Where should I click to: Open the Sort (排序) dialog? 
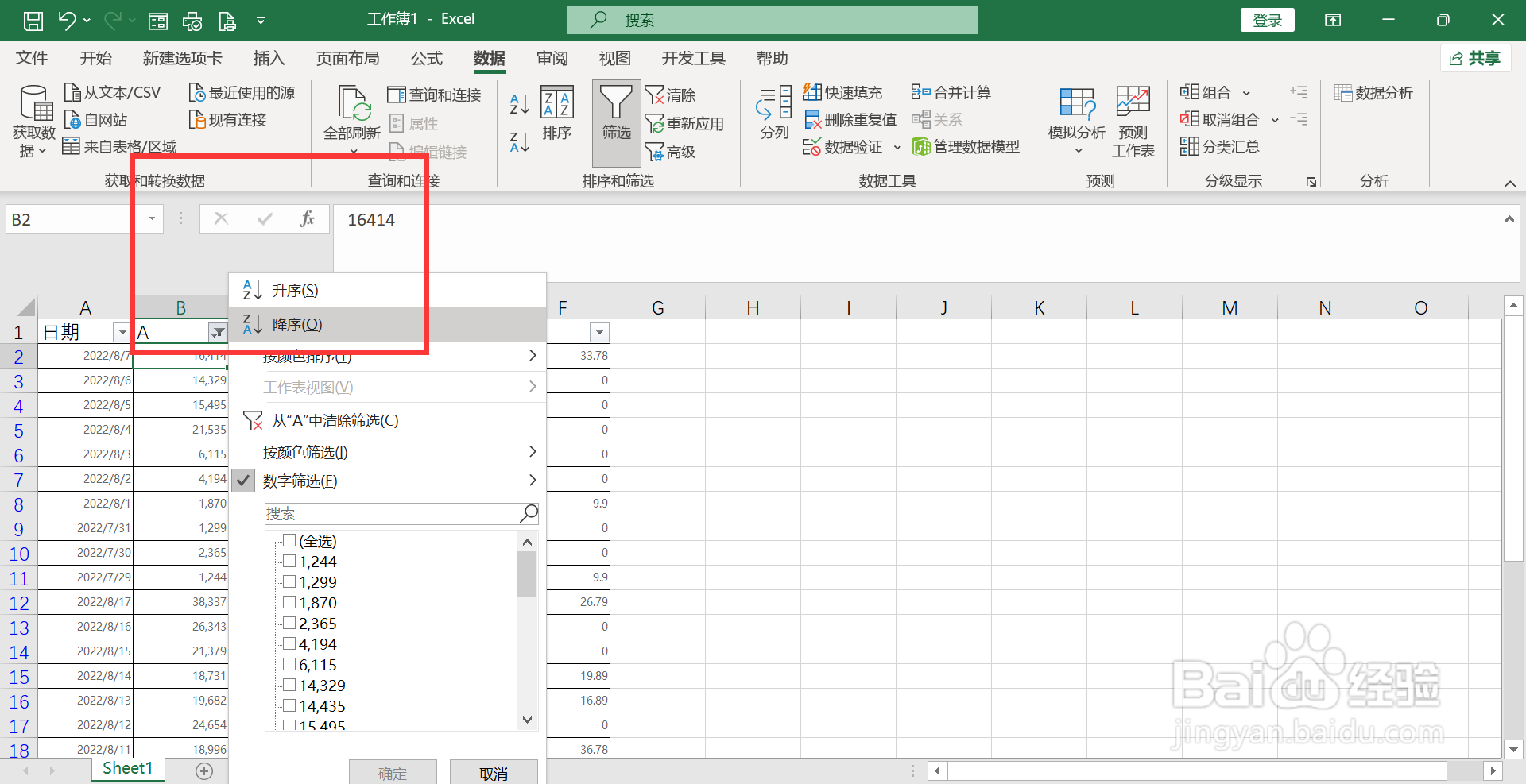tap(557, 113)
